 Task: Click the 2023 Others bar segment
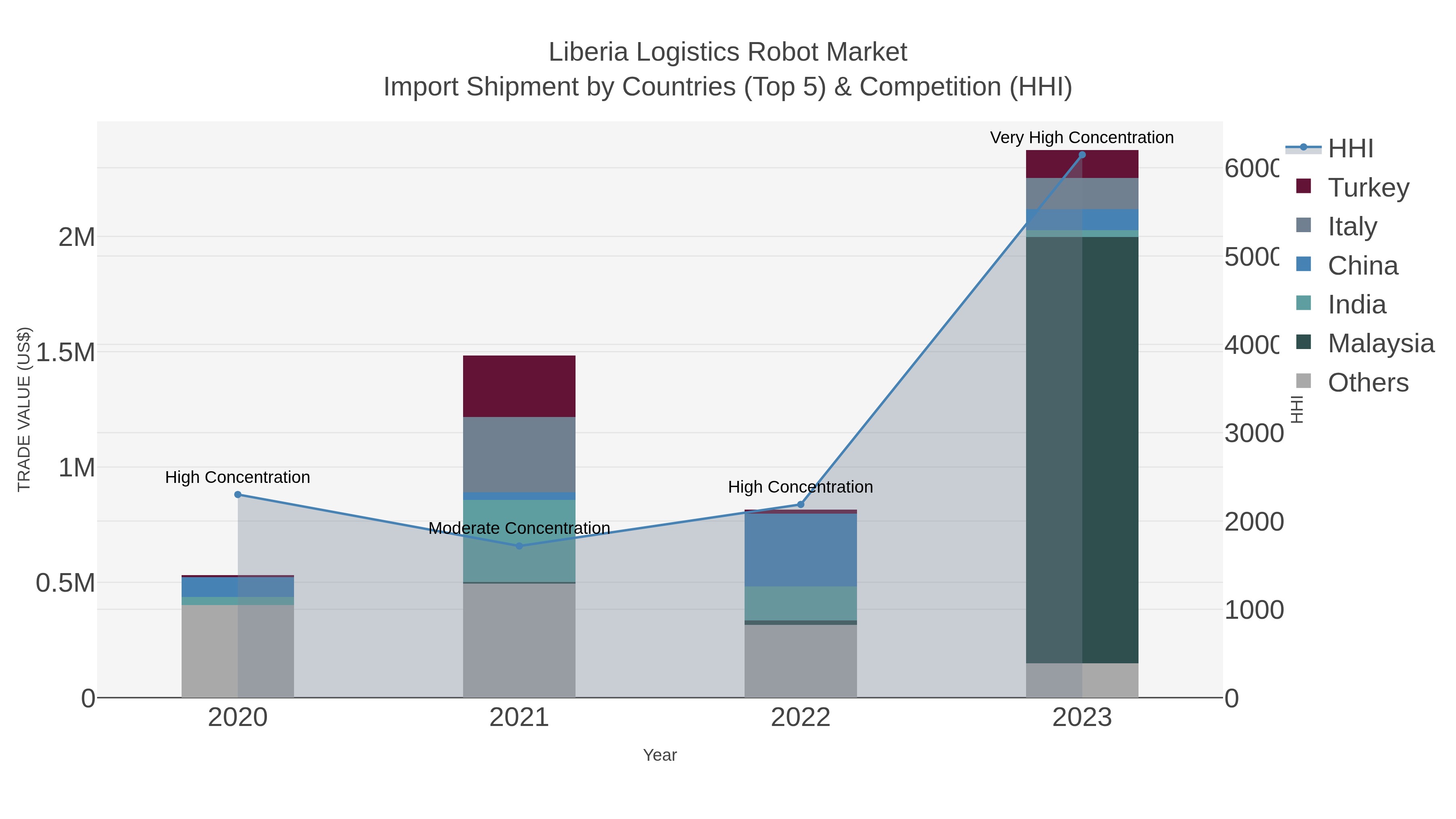pos(1082,681)
